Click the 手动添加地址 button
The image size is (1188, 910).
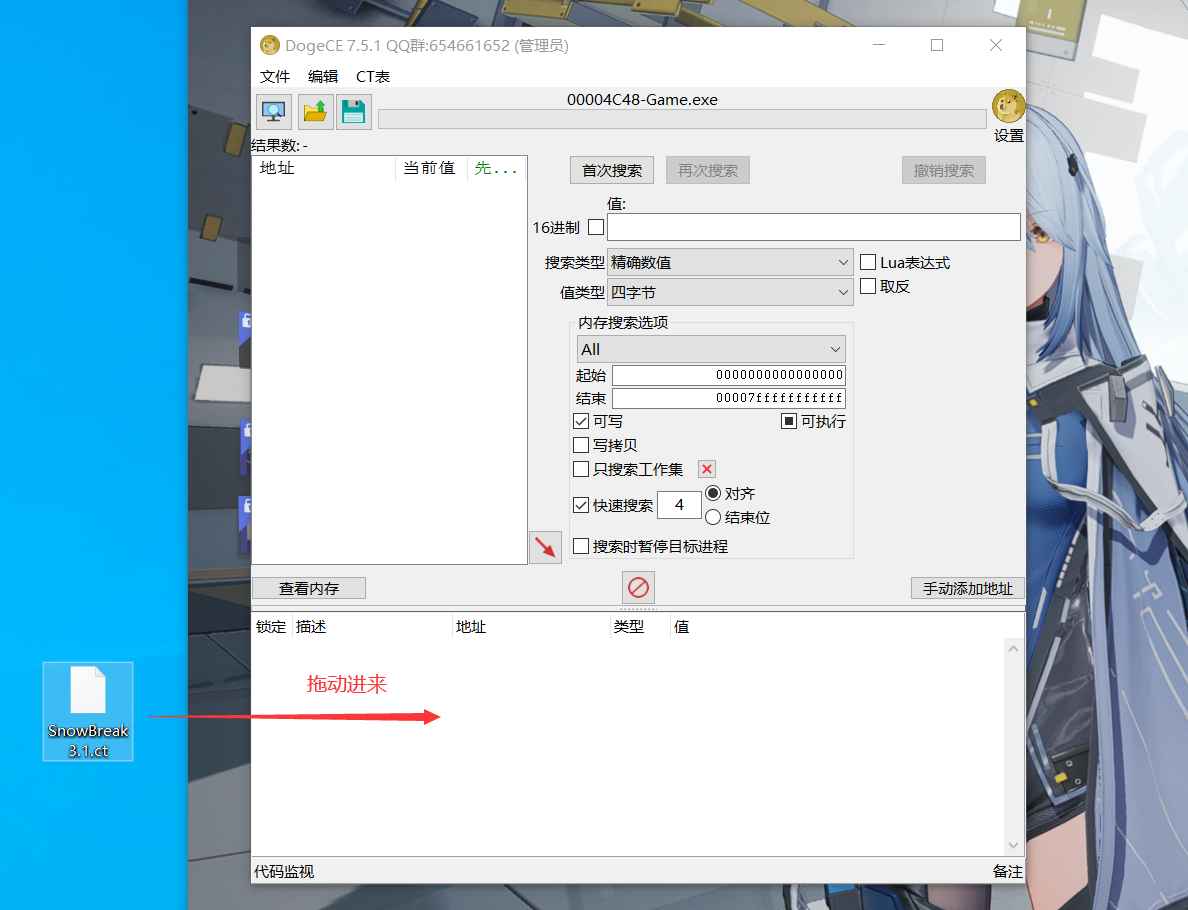pos(966,588)
